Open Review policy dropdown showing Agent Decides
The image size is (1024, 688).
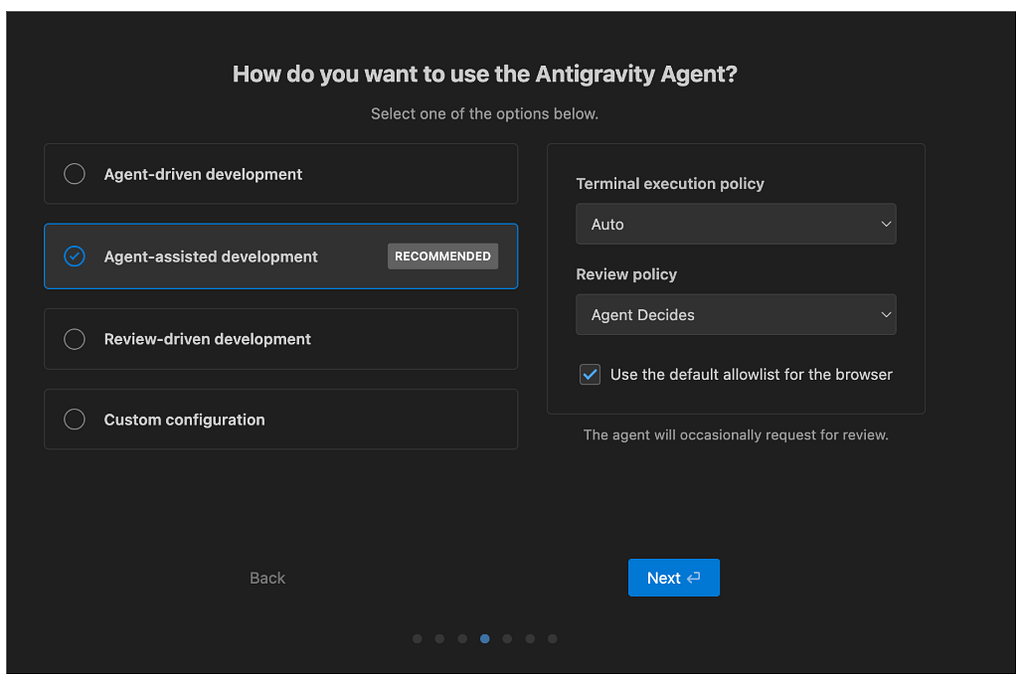pos(735,315)
